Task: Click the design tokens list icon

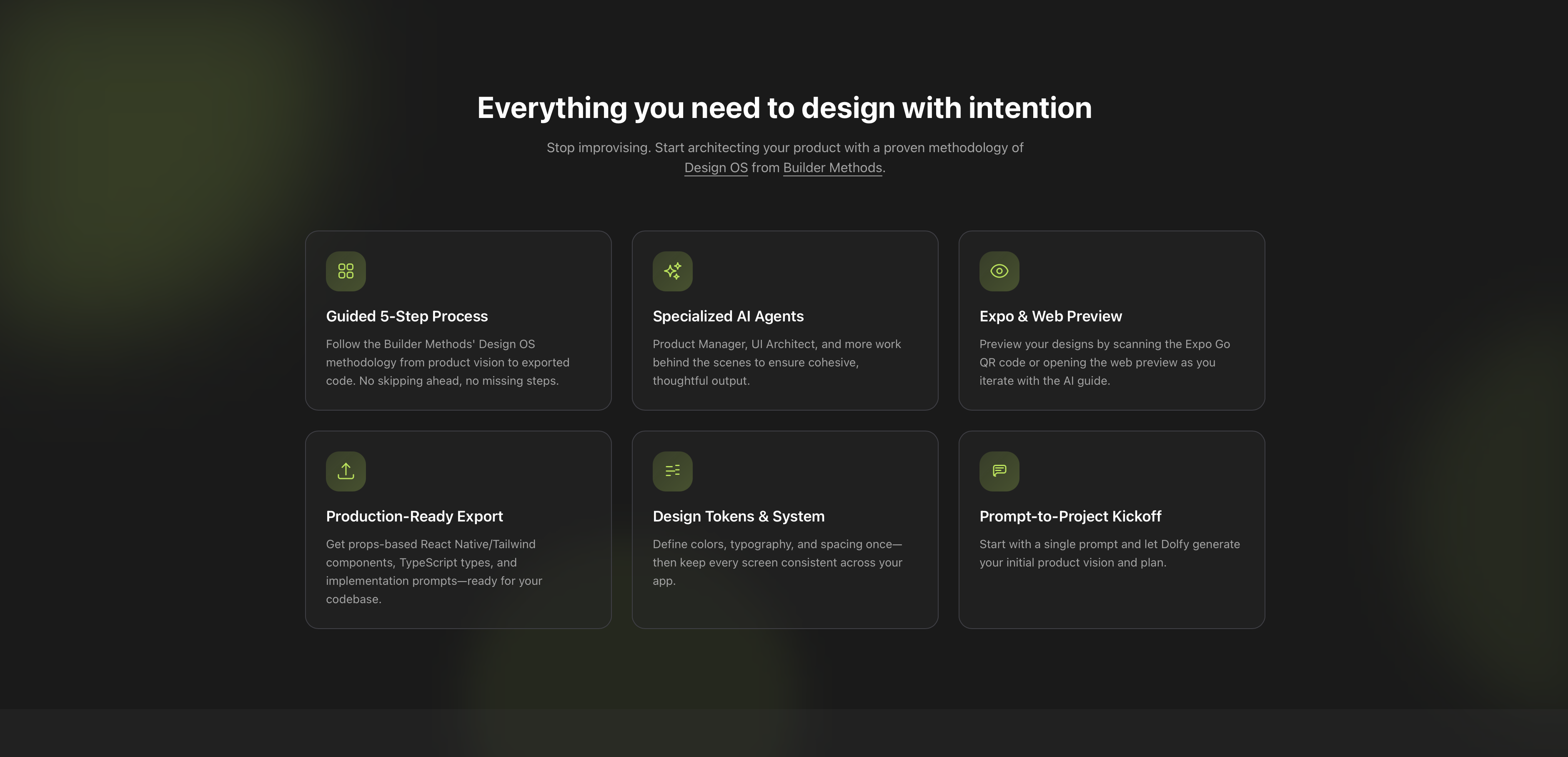Action: [x=672, y=471]
